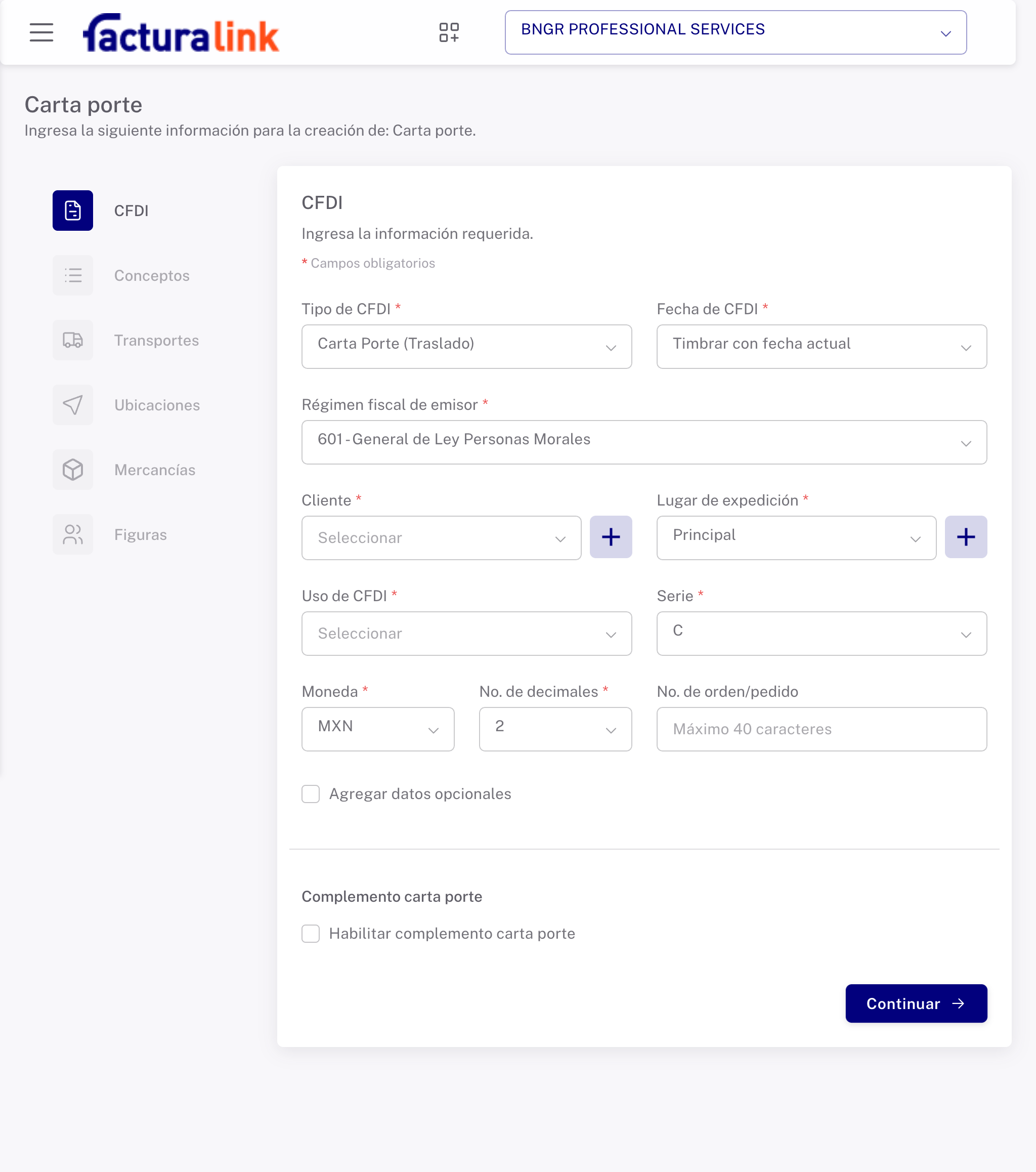Enable Agregar datos opcionales checkbox
Image resolution: width=1036 pixels, height=1172 pixels.
[311, 794]
